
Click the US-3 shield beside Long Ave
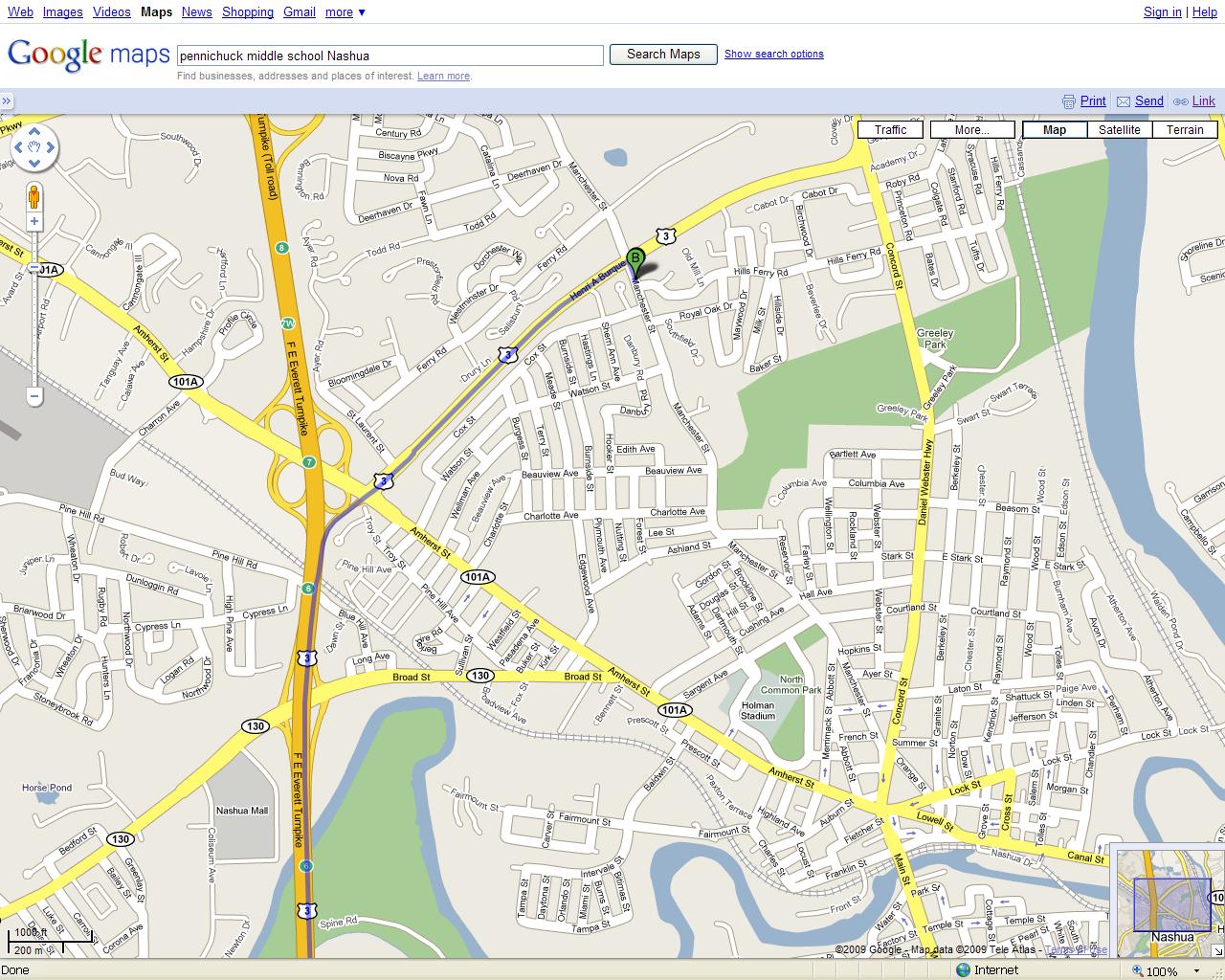306,657
